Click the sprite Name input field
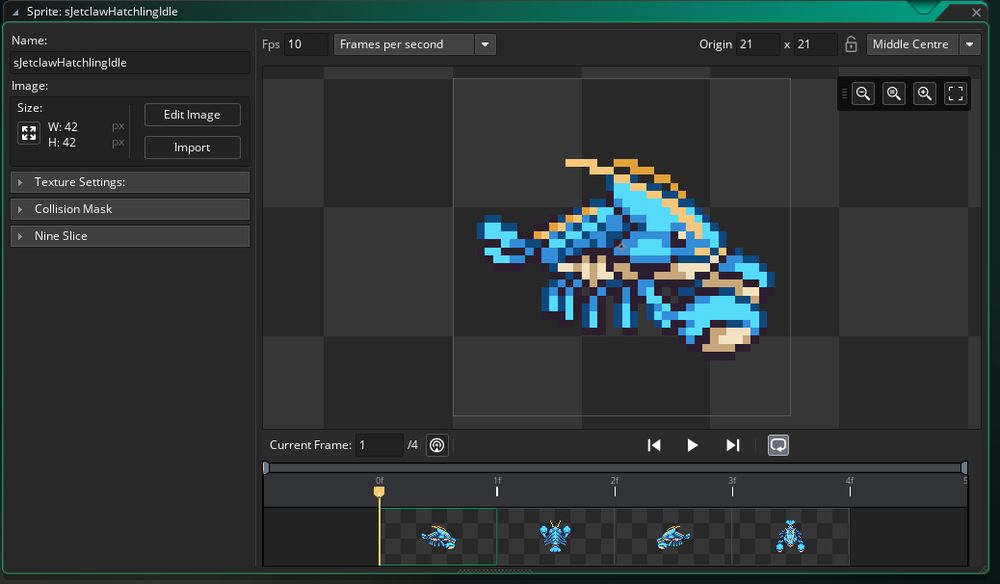The image size is (1000, 584). click(x=130, y=62)
